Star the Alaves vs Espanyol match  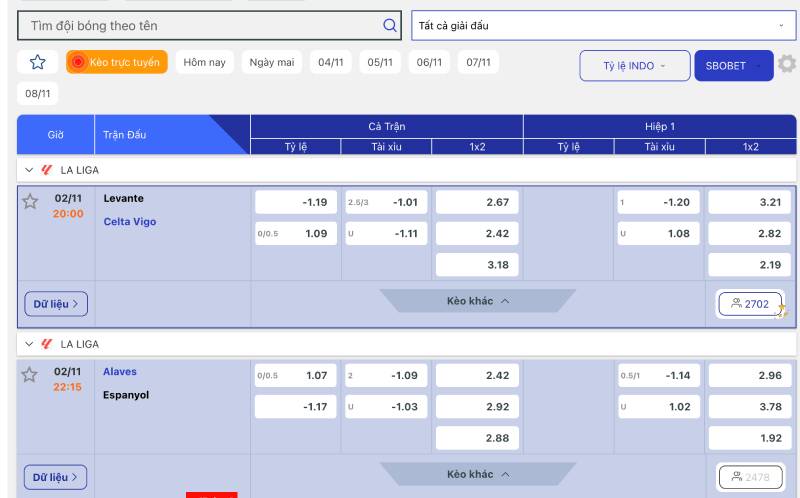pyautogui.click(x=30, y=375)
